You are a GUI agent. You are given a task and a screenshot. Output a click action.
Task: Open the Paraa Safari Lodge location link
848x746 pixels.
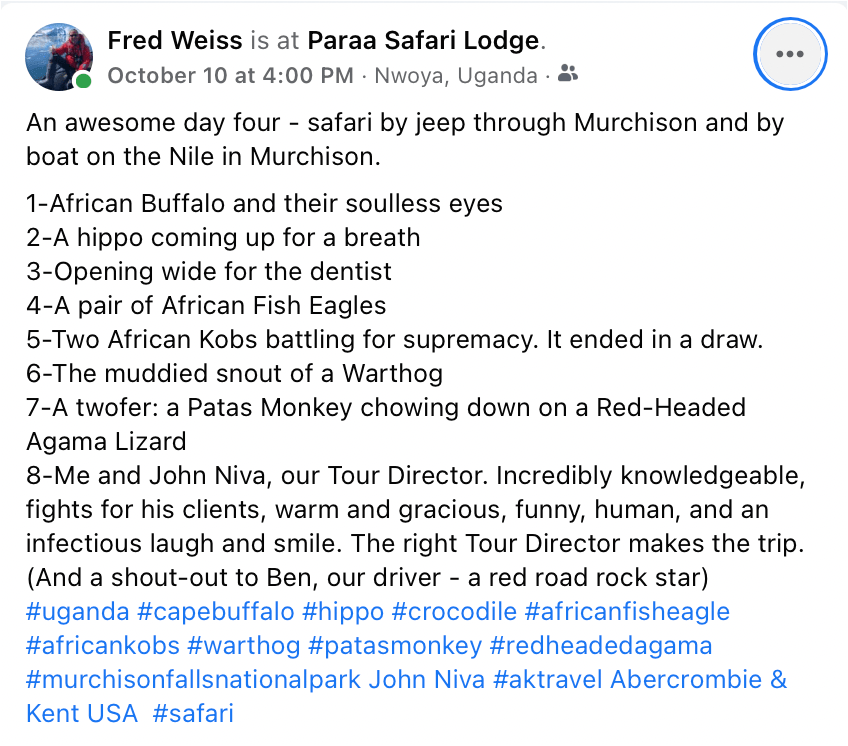pos(423,41)
